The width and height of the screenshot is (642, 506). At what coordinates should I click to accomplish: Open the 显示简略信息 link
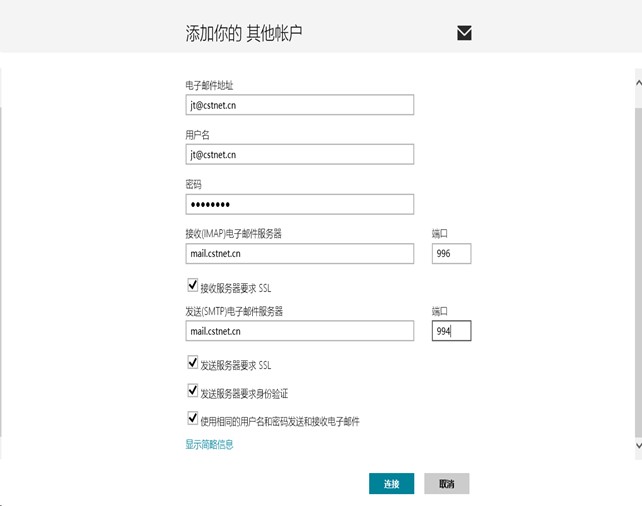coord(209,444)
